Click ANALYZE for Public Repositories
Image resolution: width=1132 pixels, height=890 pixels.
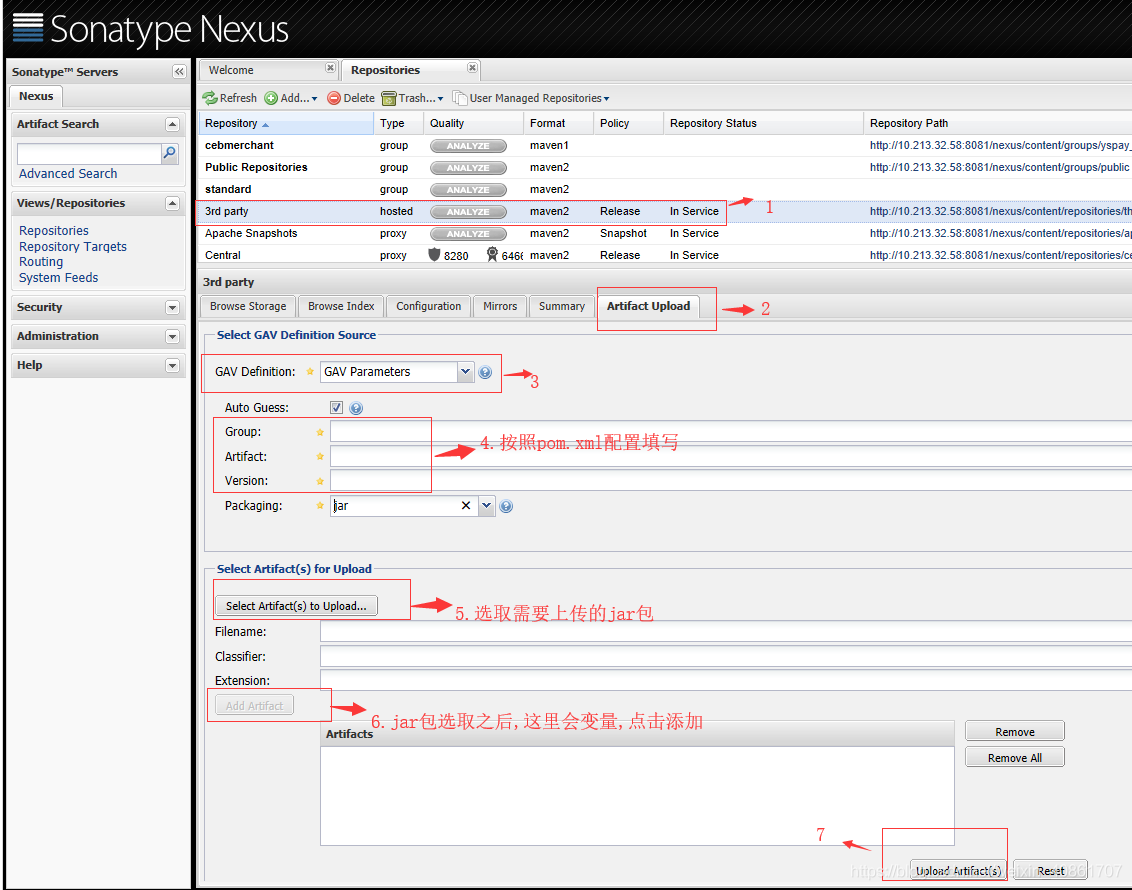tap(468, 167)
